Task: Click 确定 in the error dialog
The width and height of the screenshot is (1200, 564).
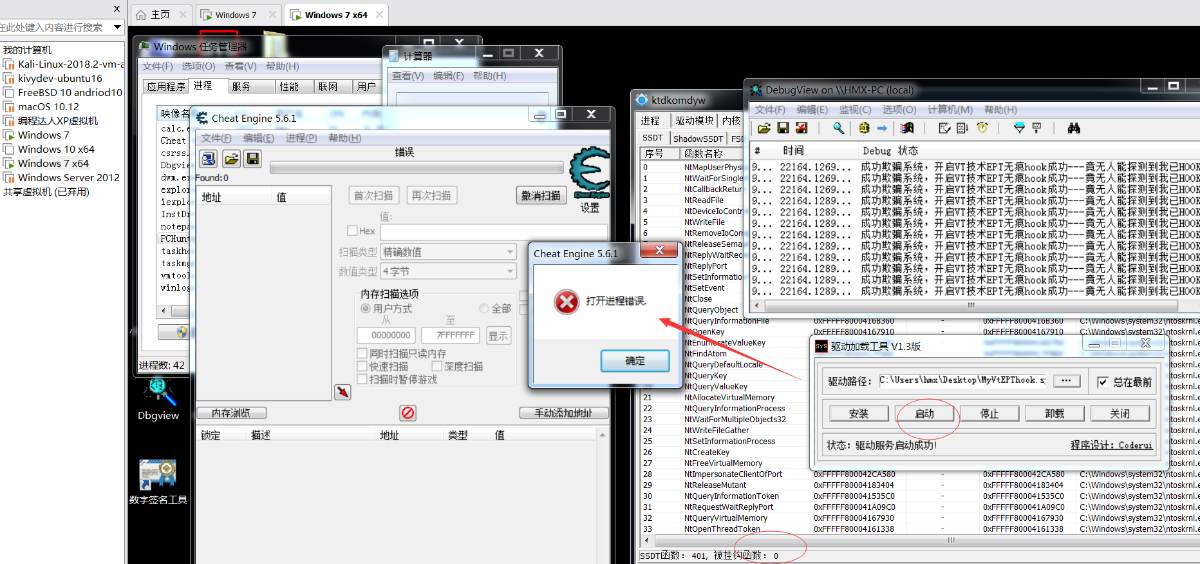Action: point(635,360)
